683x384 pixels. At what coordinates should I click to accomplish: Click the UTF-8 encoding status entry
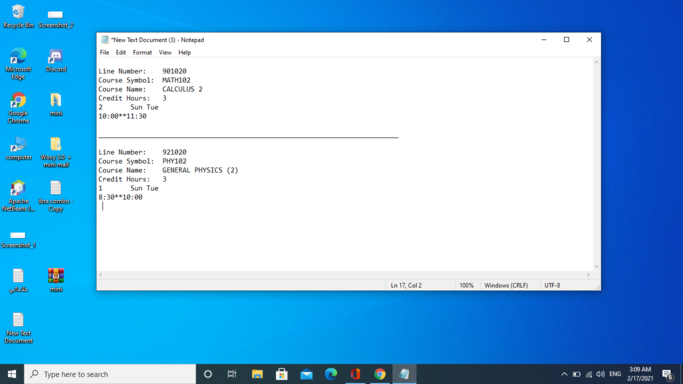pos(552,285)
